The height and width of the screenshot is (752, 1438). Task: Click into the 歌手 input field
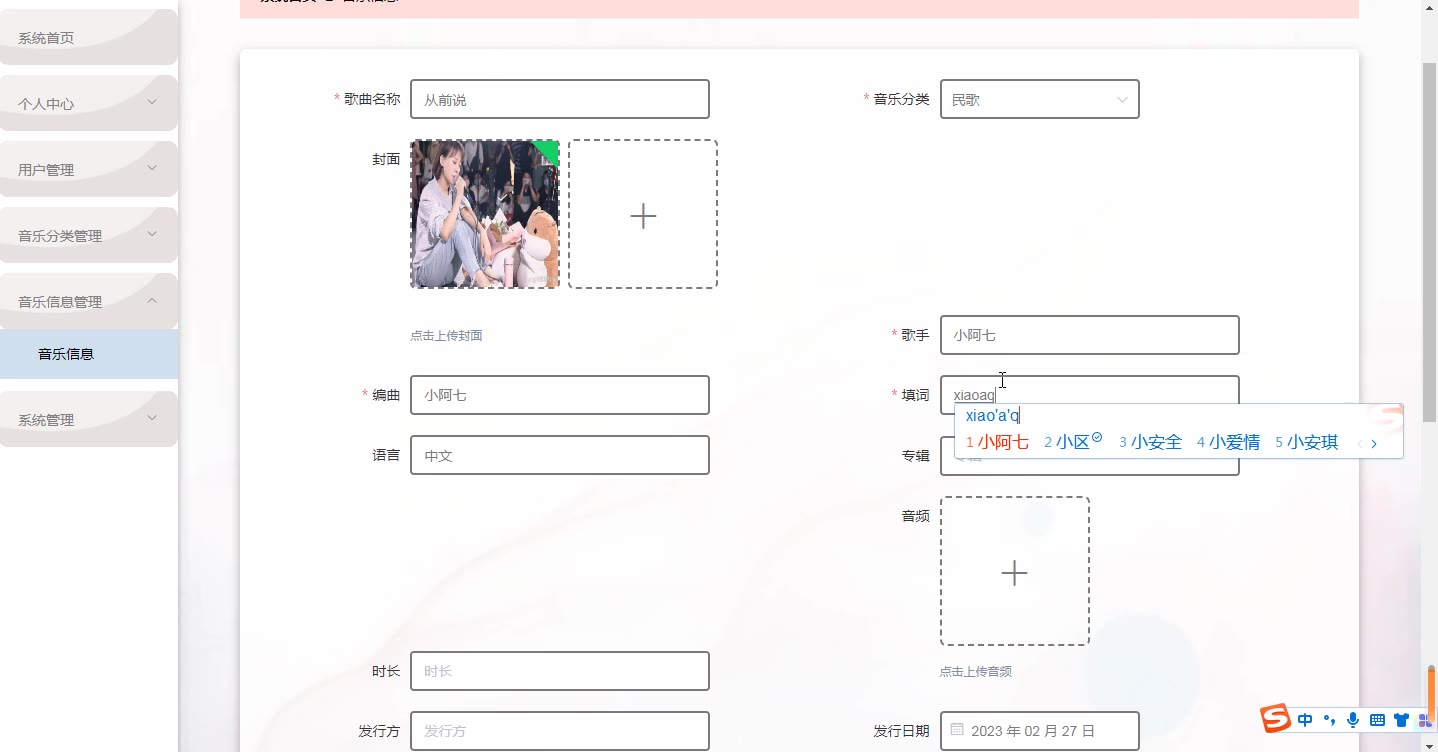tap(1090, 335)
